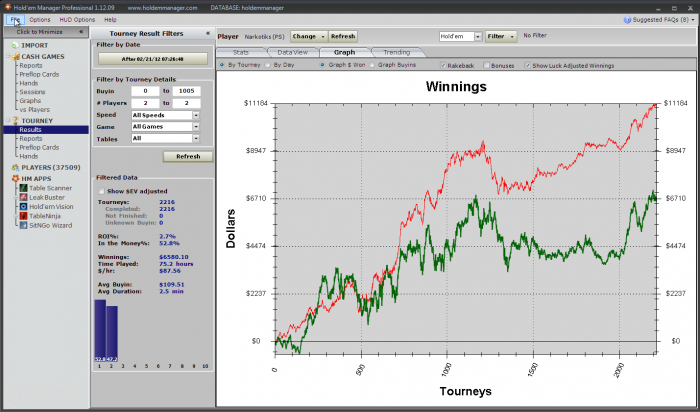The image size is (700, 412).
Task: Open the Game dropdown
Action: (x=196, y=127)
